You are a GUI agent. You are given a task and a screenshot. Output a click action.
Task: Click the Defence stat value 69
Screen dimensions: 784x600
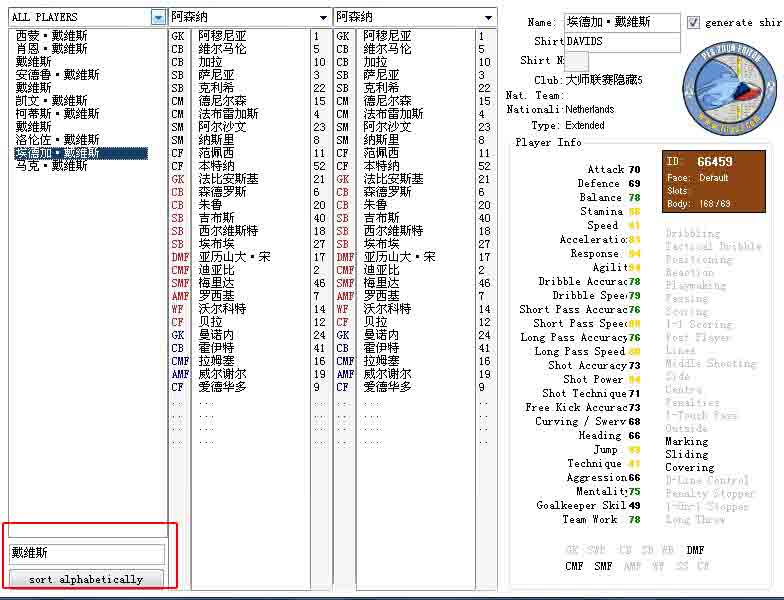pyautogui.click(x=634, y=184)
